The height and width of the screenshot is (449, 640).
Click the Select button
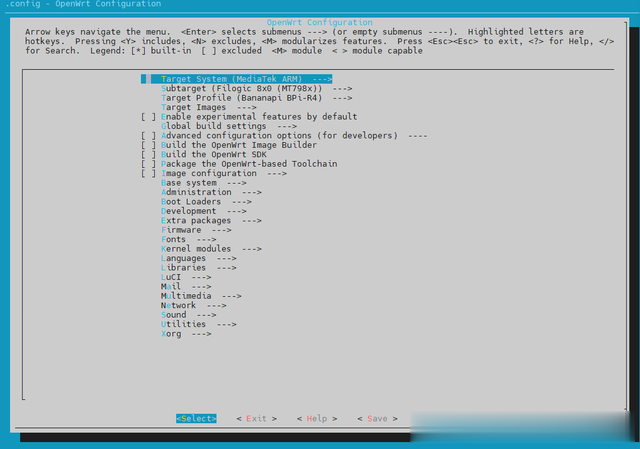(196, 418)
